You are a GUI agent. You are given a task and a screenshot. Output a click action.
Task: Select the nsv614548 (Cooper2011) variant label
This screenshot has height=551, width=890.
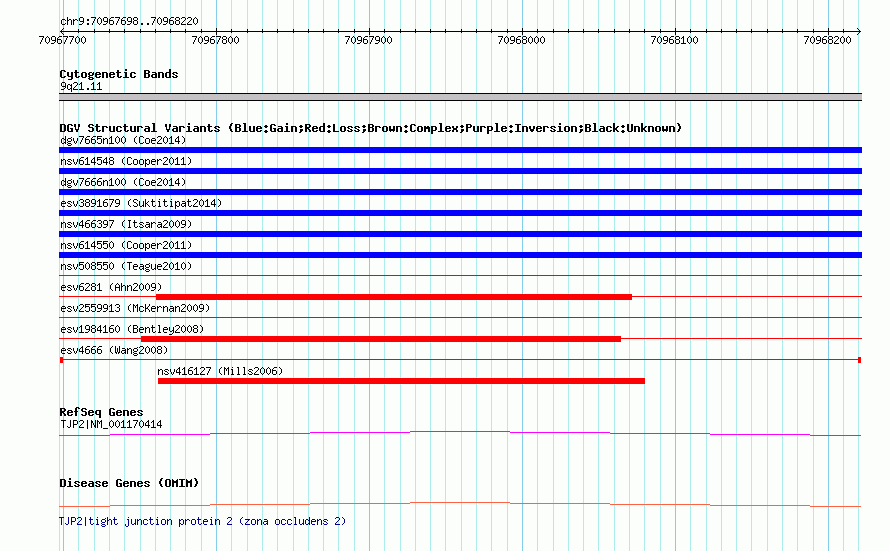126,161
